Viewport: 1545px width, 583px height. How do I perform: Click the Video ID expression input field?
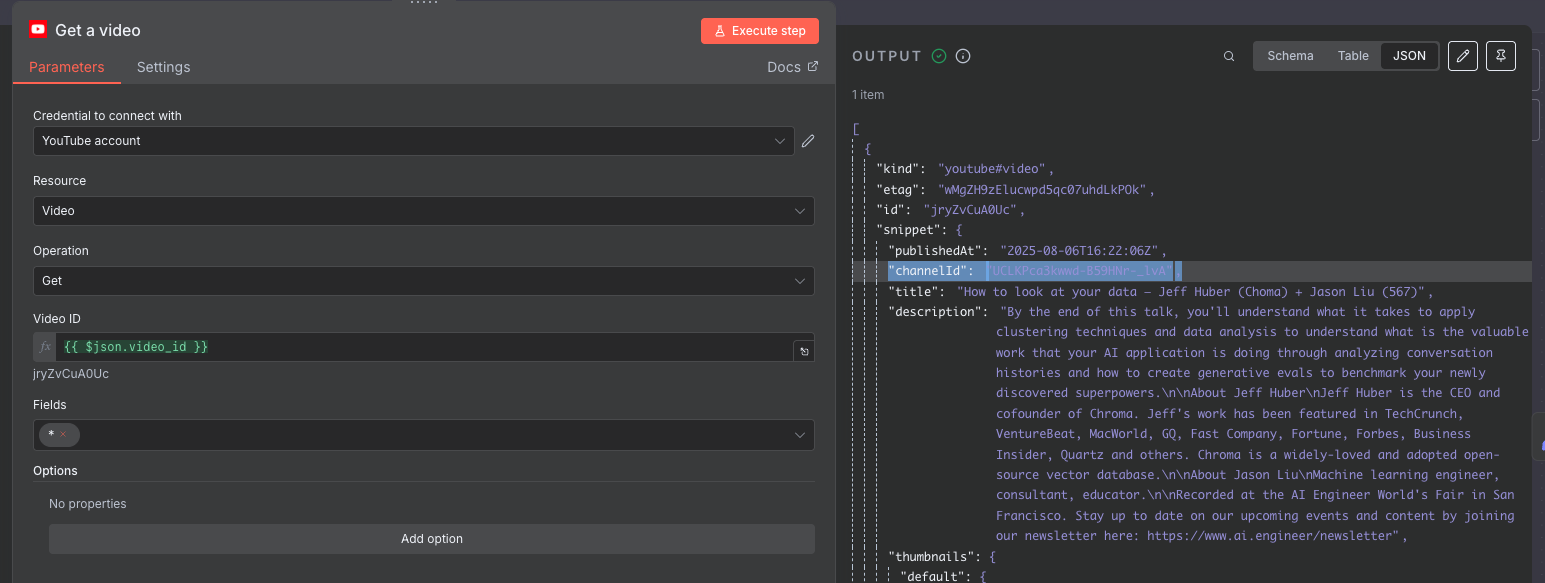tap(420, 346)
